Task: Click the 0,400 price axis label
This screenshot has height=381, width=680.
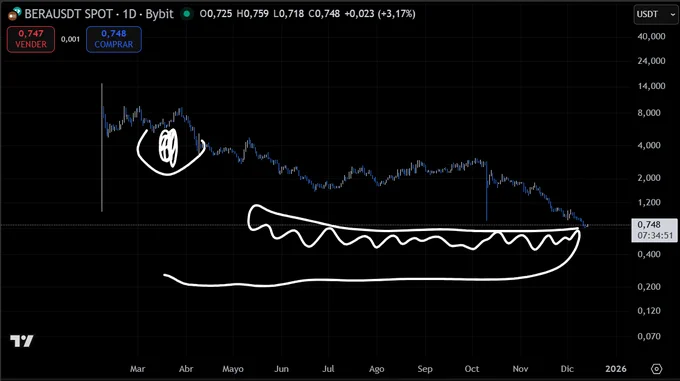Action: (649, 254)
